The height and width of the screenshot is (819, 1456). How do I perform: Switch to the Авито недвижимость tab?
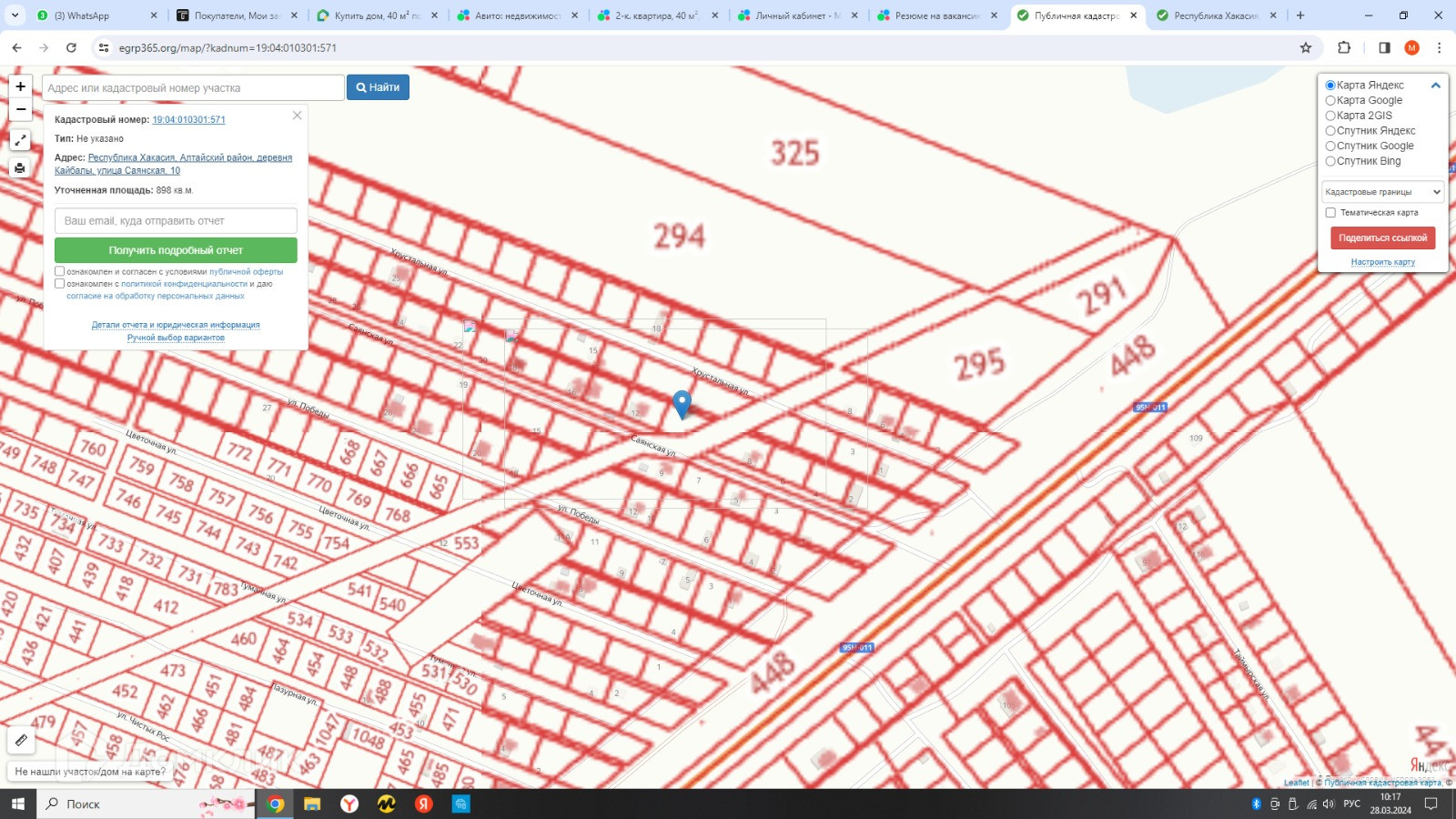click(x=516, y=15)
